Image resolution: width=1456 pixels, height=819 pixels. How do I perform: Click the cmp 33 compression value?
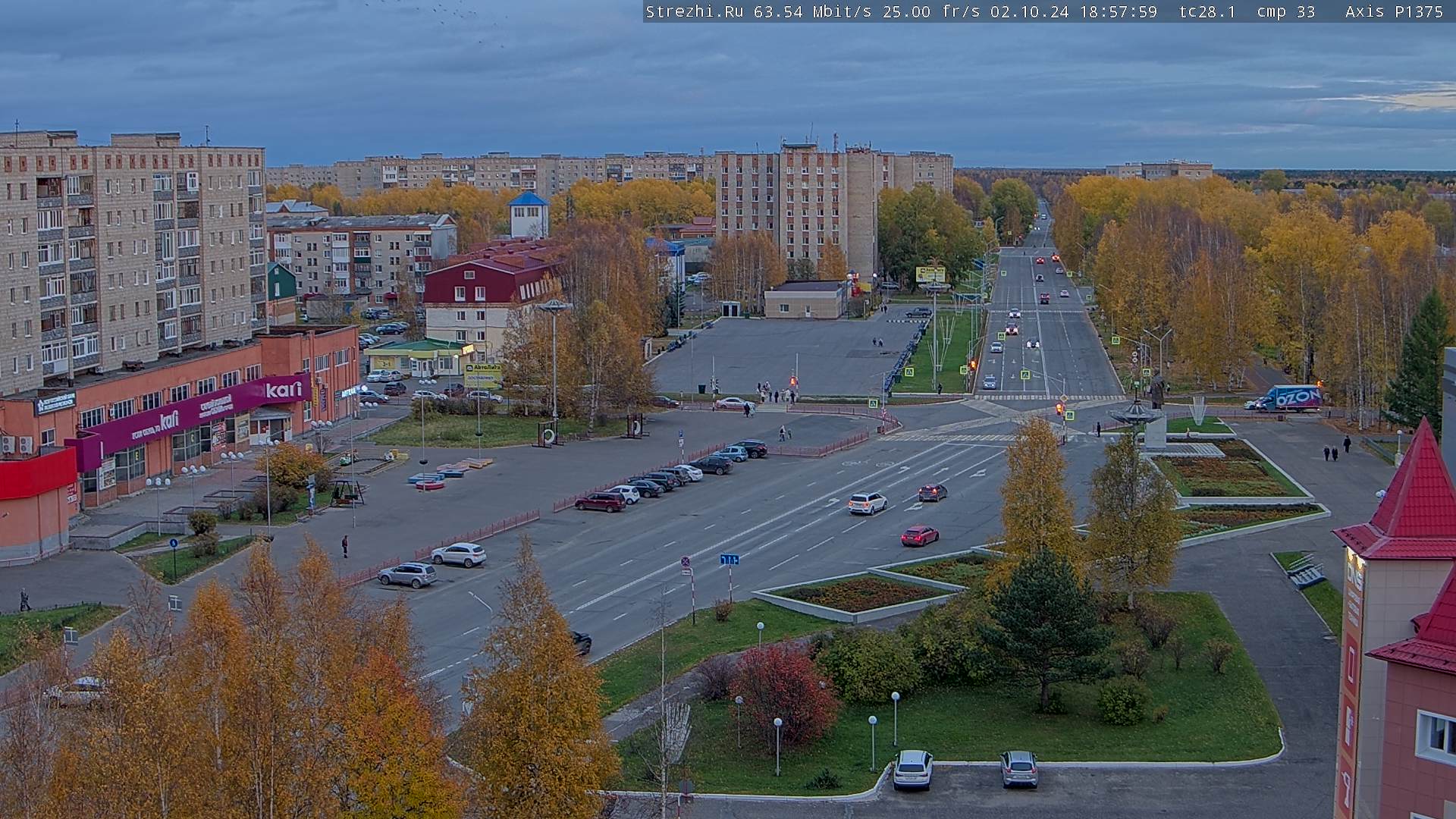click(x=1285, y=11)
